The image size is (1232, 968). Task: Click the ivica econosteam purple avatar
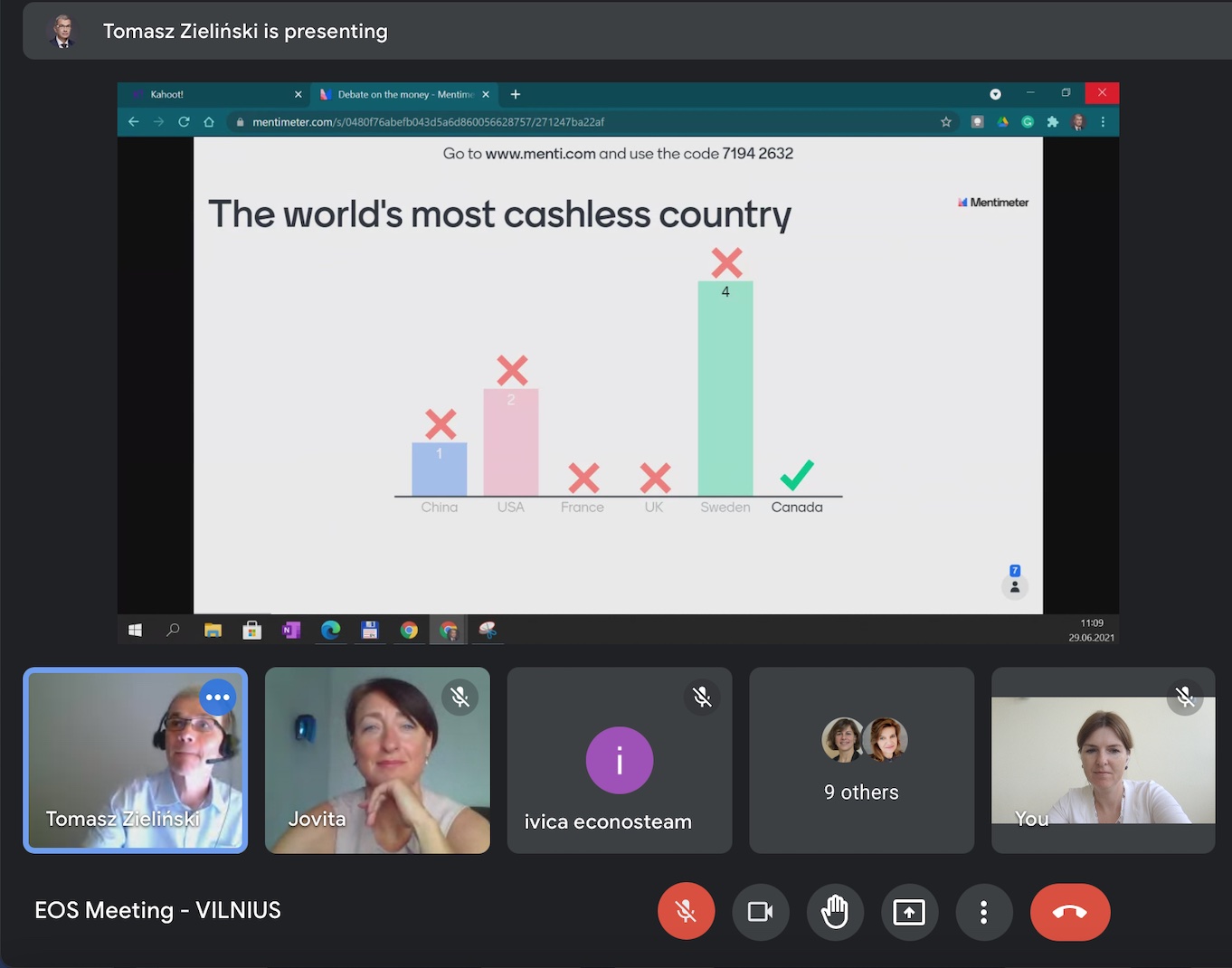tap(619, 761)
